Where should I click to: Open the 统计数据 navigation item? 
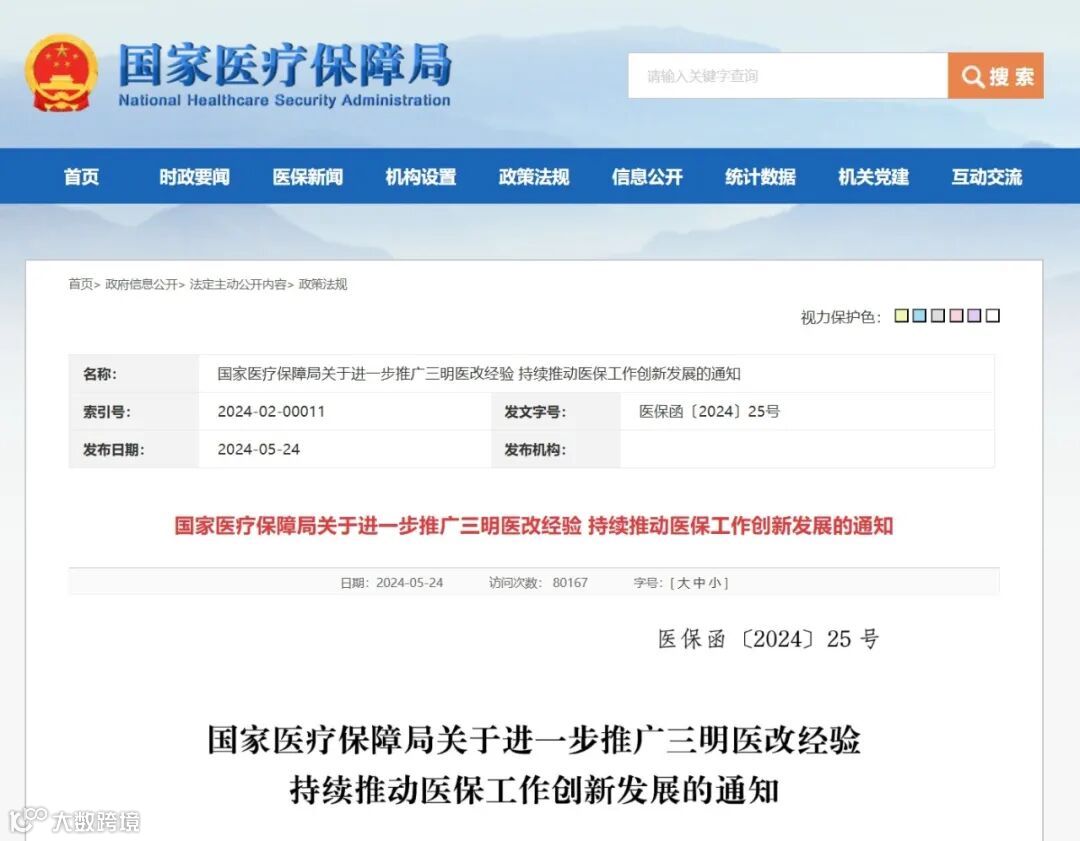(760, 177)
